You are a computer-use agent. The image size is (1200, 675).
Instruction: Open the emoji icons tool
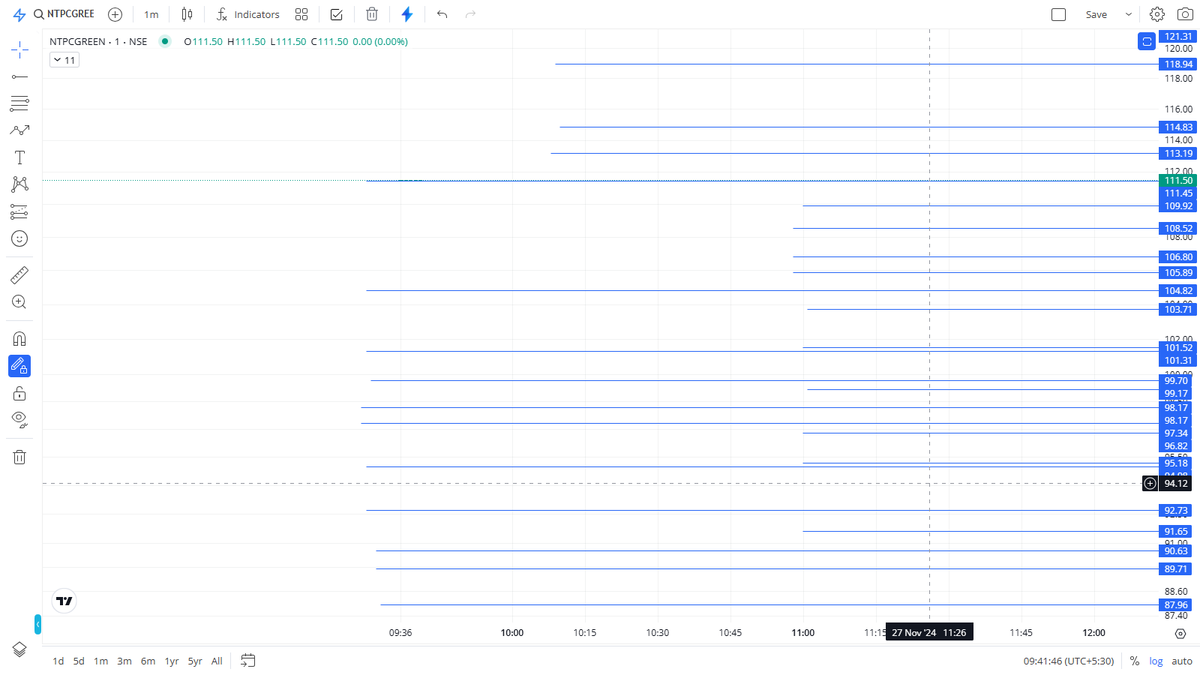click(19, 238)
